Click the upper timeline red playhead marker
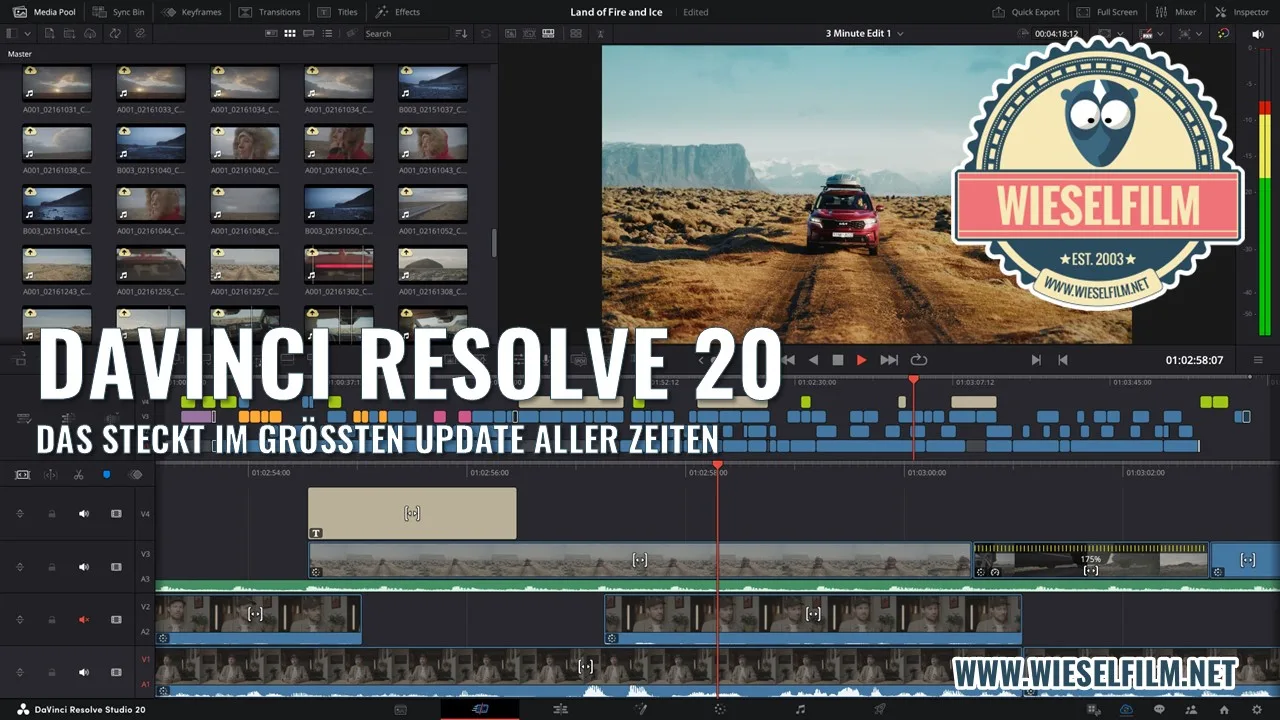 click(913, 380)
